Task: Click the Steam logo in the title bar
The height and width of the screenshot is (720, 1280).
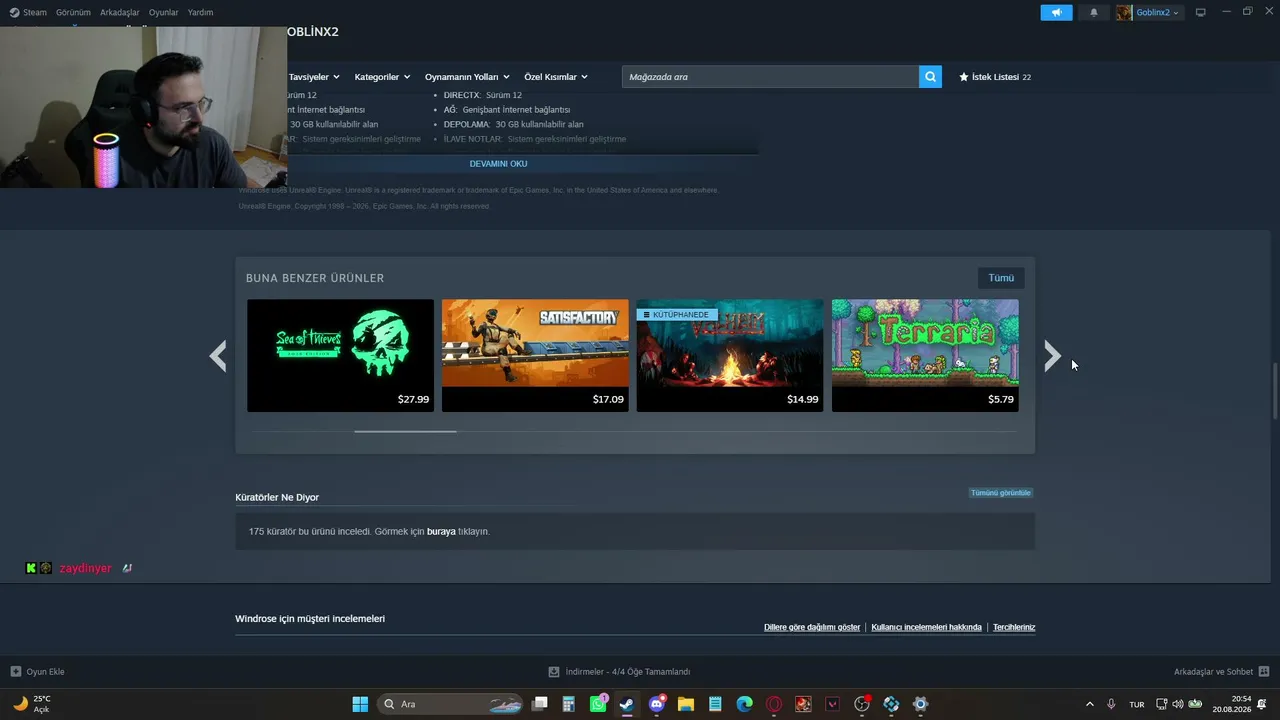Action: (14, 13)
